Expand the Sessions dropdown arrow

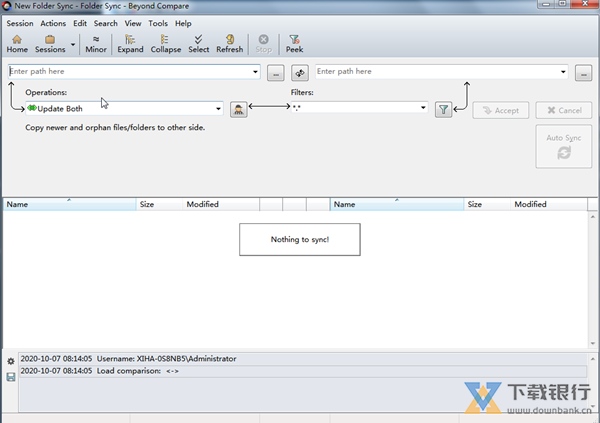73,45
